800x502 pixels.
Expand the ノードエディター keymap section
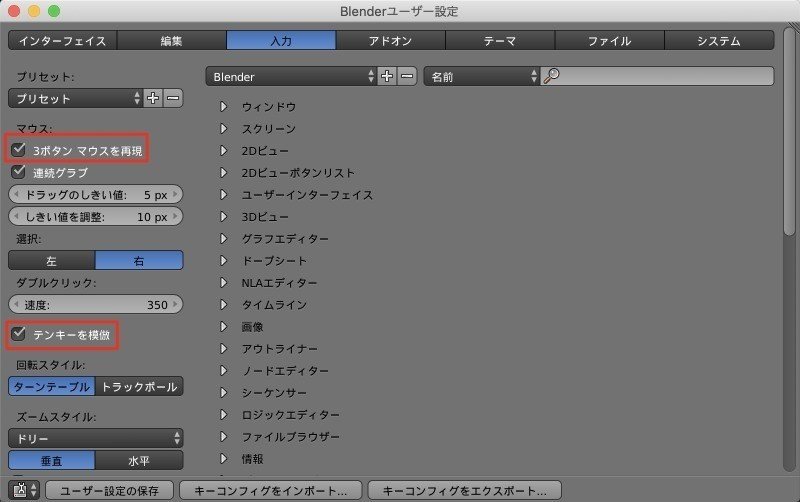tap(223, 370)
